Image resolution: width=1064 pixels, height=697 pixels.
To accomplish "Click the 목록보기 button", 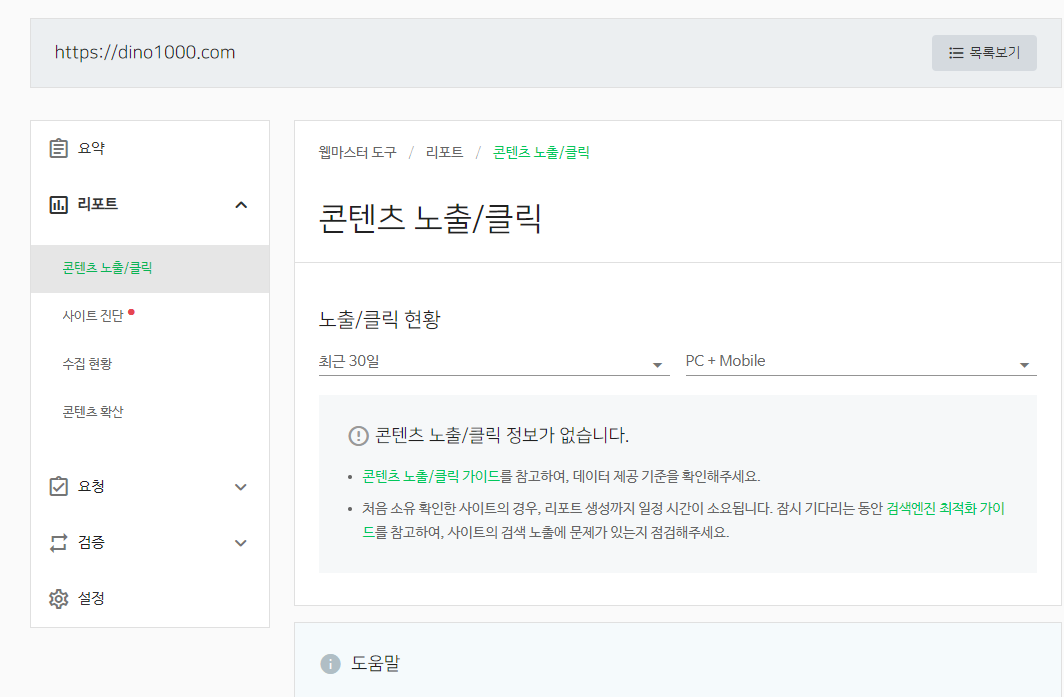I will click(x=984, y=52).
